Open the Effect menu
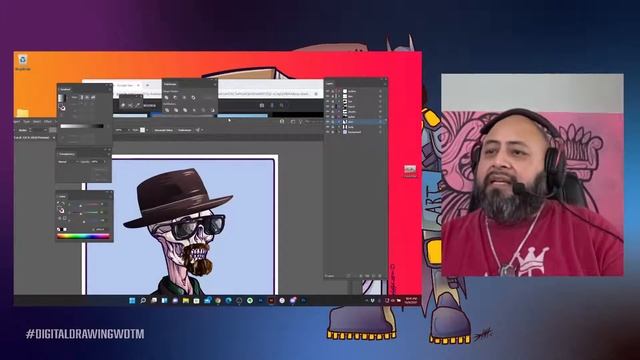640x360 pixels. [x=48, y=121]
